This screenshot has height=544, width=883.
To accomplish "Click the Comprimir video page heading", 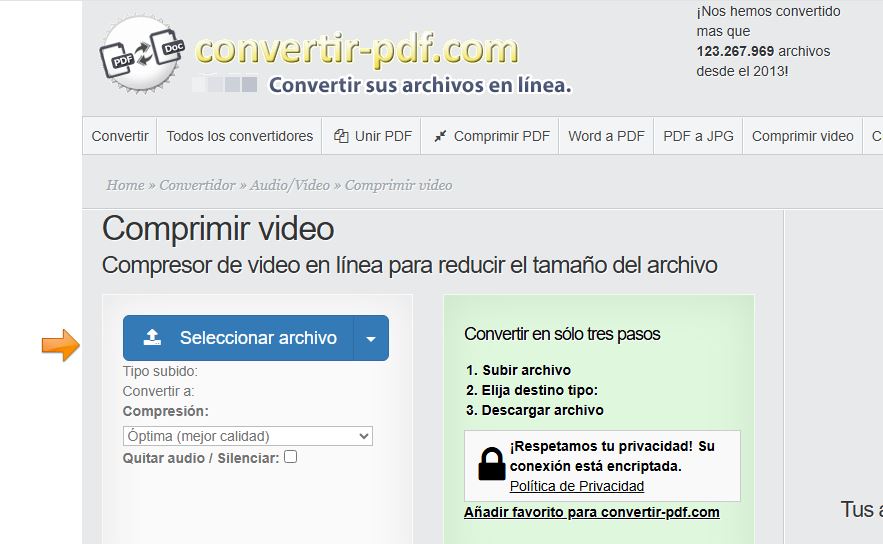I will click(x=218, y=229).
